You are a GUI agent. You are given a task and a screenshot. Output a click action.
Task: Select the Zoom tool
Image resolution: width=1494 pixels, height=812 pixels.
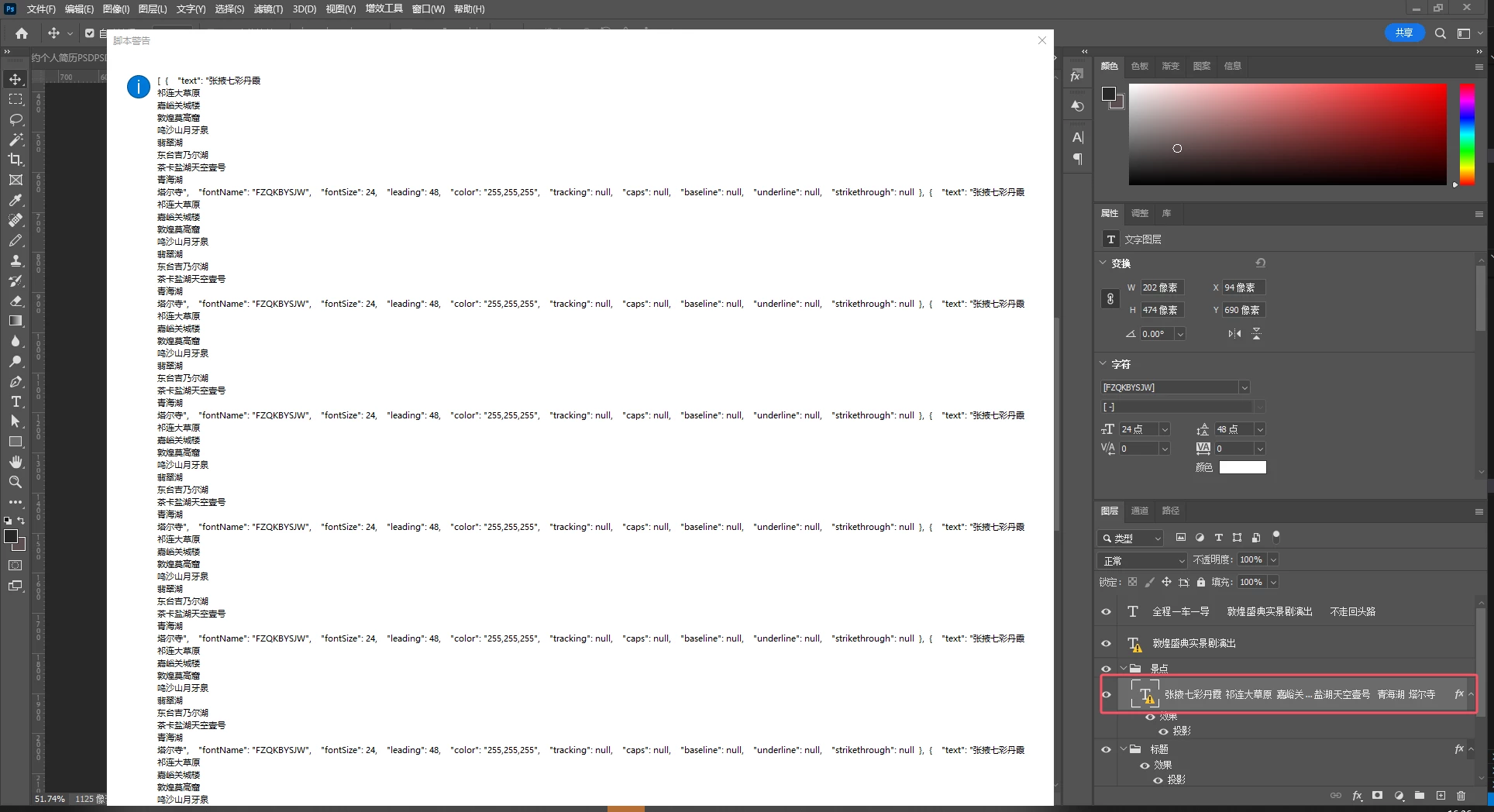point(15,482)
